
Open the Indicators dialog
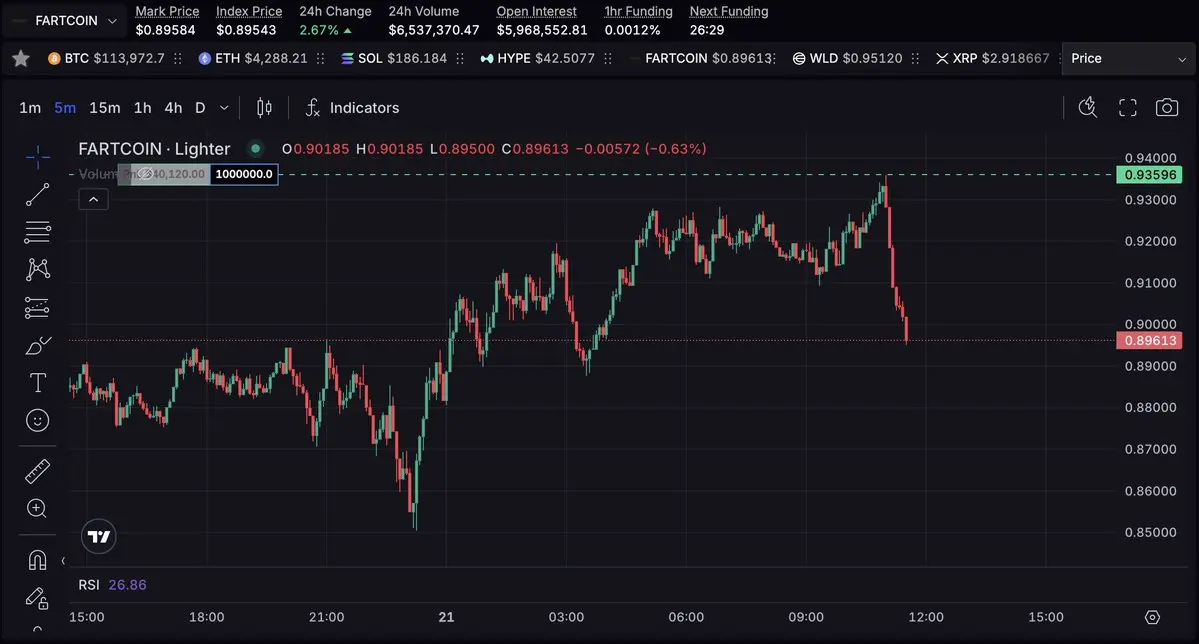[352, 108]
